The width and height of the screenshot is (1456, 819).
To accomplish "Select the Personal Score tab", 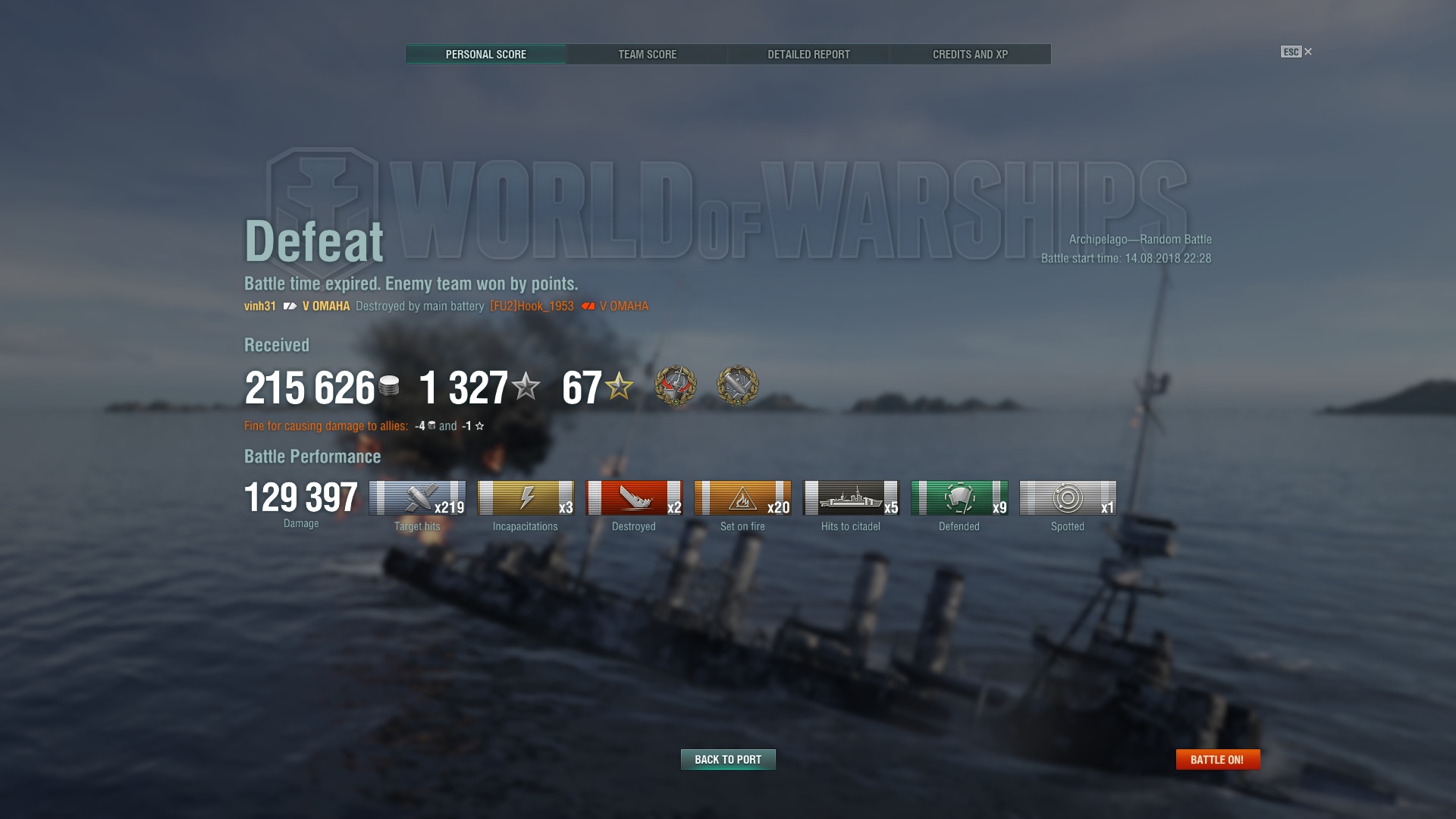I will click(486, 55).
